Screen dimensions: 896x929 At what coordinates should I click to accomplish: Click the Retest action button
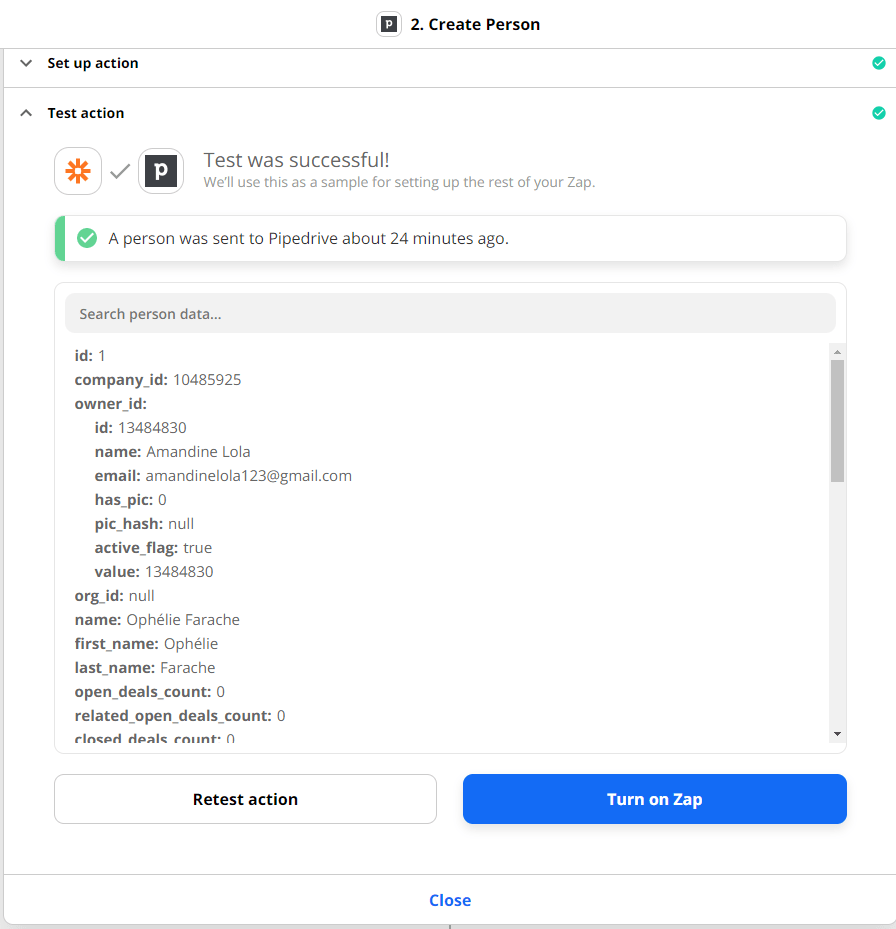(245, 799)
